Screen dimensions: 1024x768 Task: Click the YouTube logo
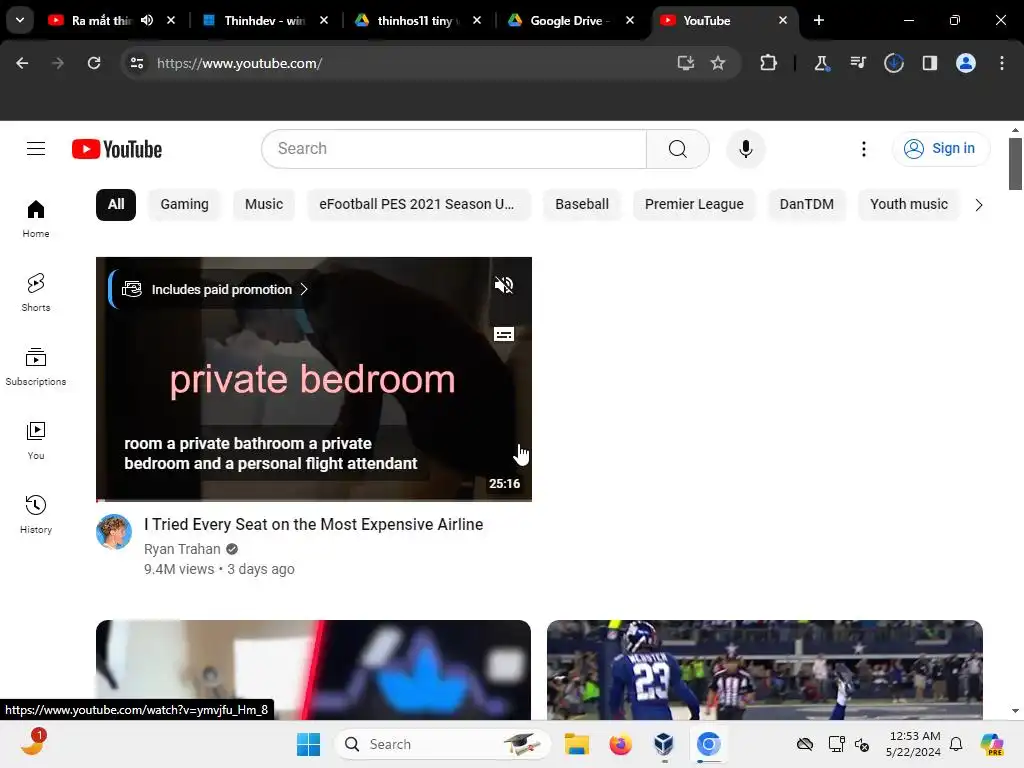pos(117,149)
